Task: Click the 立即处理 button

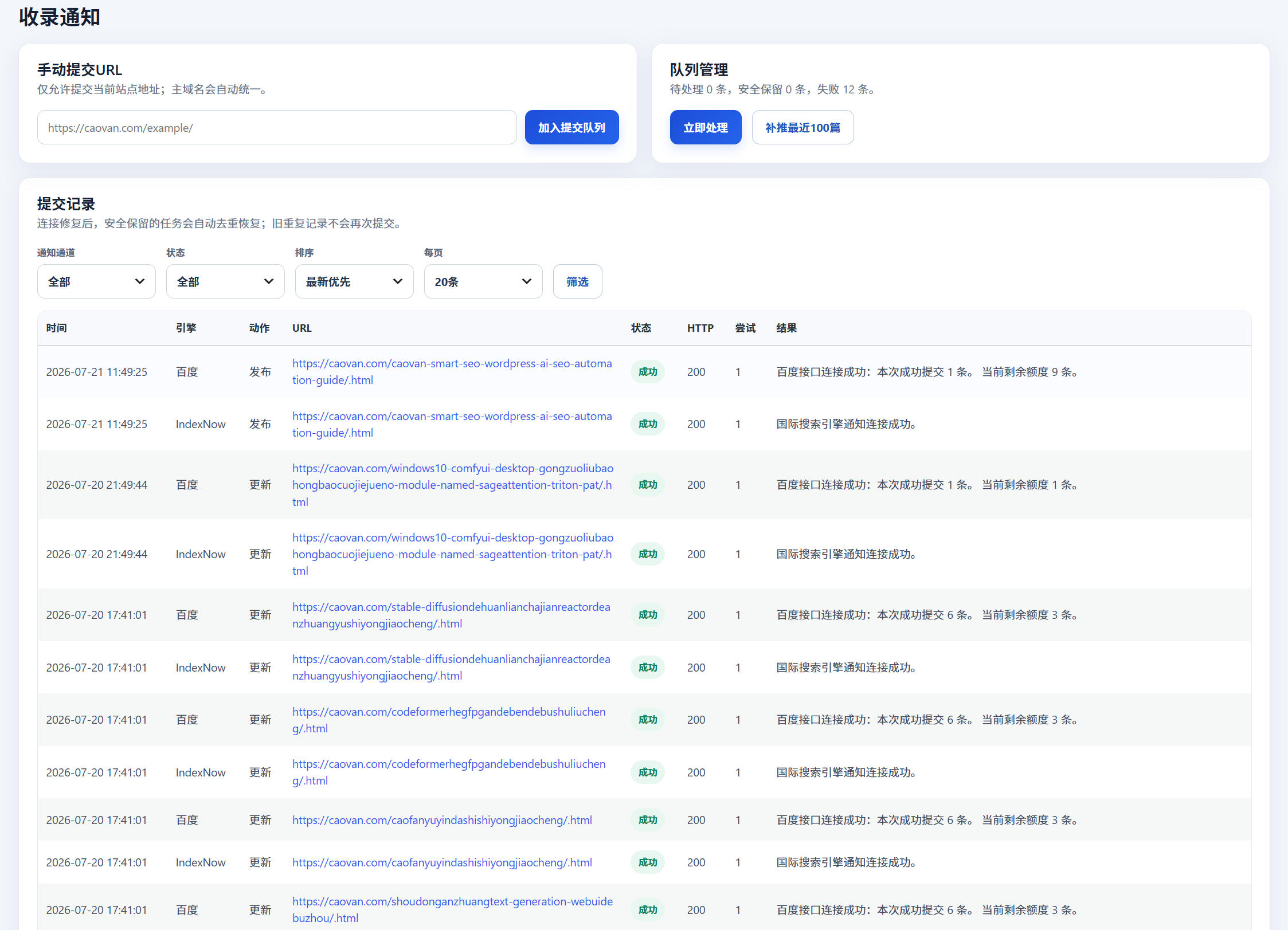Action: 706,127
